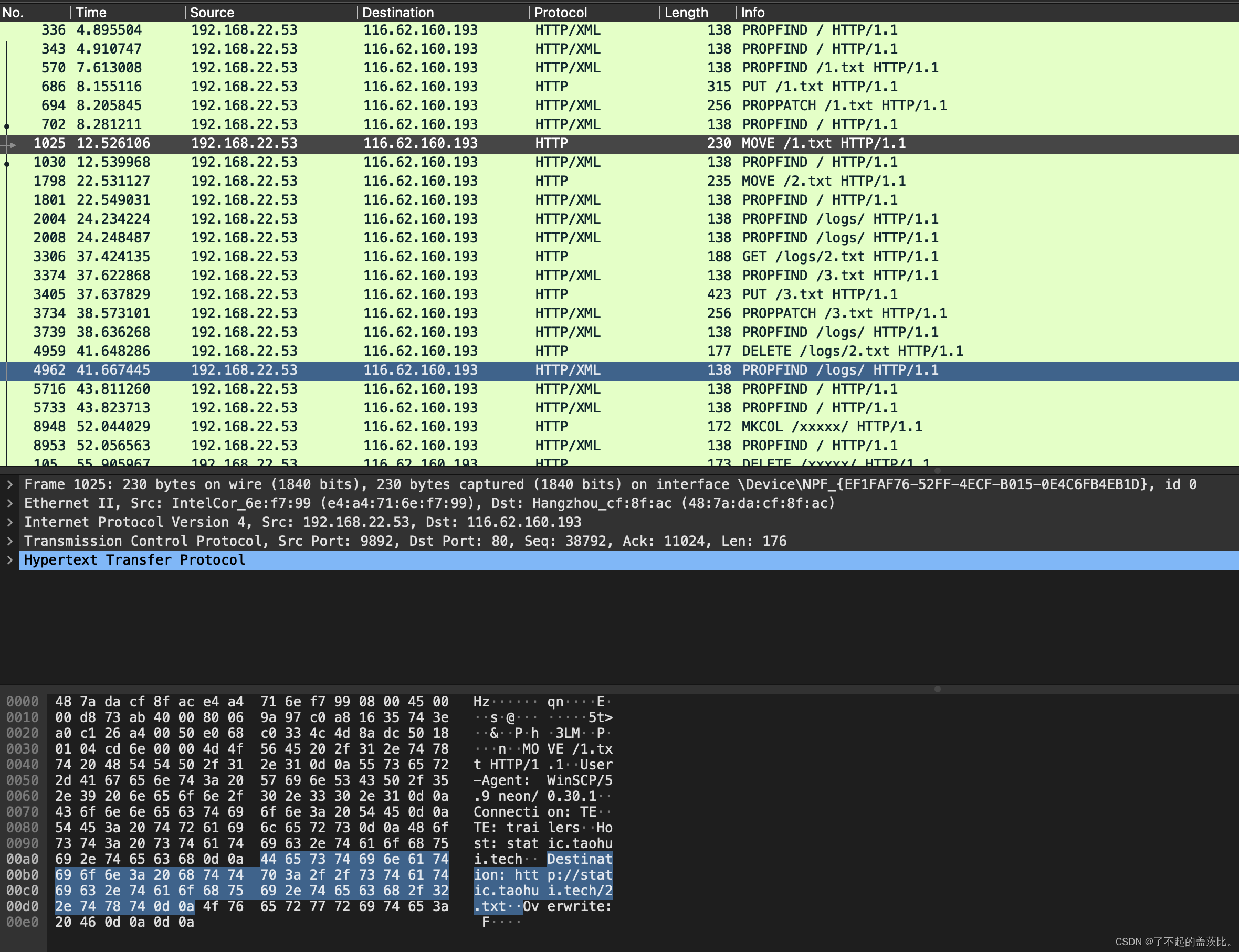Image resolution: width=1239 pixels, height=952 pixels.
Task: Select packet 702 at time 8.281211
Action: pyautogui.click(x=619, y=125)
